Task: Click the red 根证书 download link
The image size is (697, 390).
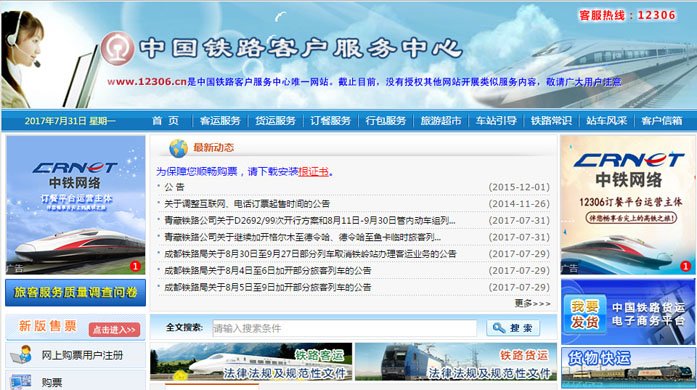Action: click(314, 172)
